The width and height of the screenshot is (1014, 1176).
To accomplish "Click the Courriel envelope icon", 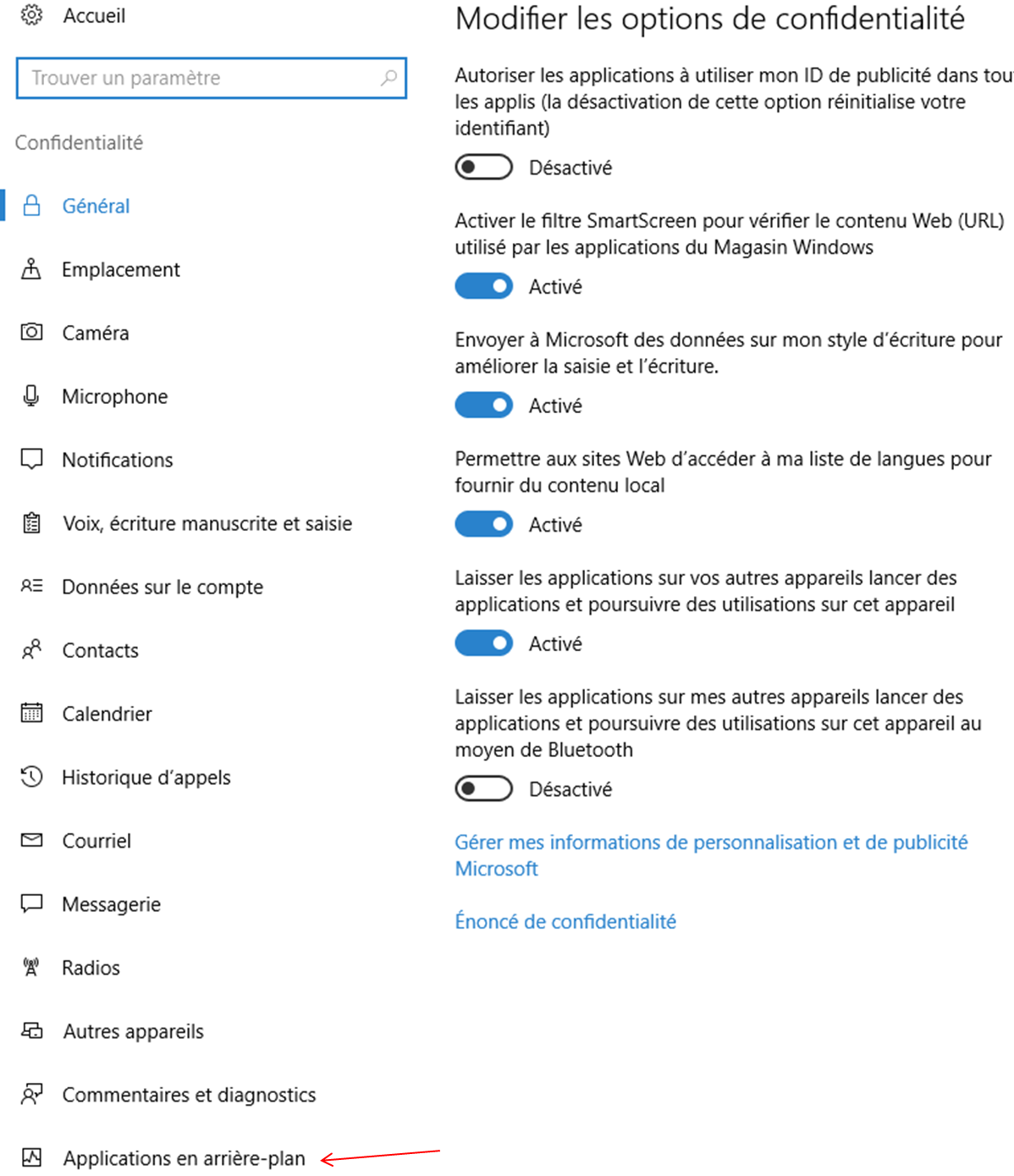I will [31, 840].
